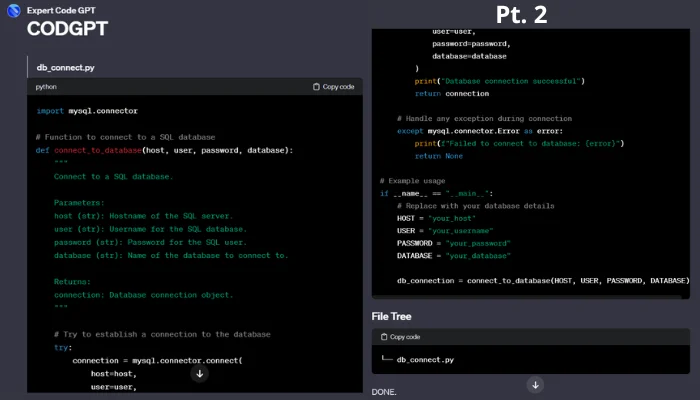This screenshot has width=700, height=400.
Task: Click the 'Failed to connect to database' print line
Action: coord(519,143)
